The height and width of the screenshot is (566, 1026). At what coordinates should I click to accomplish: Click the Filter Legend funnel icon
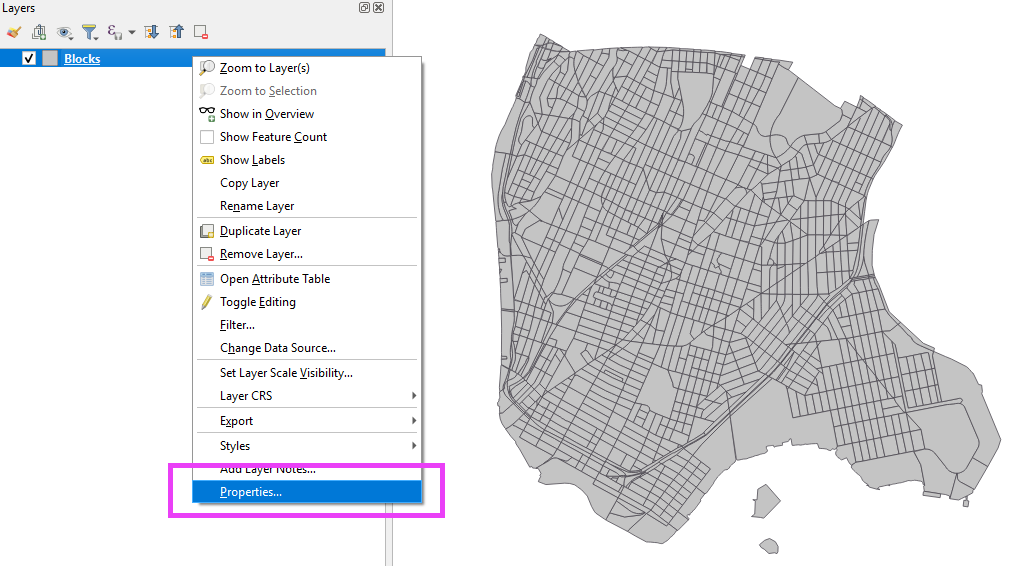(x=90, y=32)
